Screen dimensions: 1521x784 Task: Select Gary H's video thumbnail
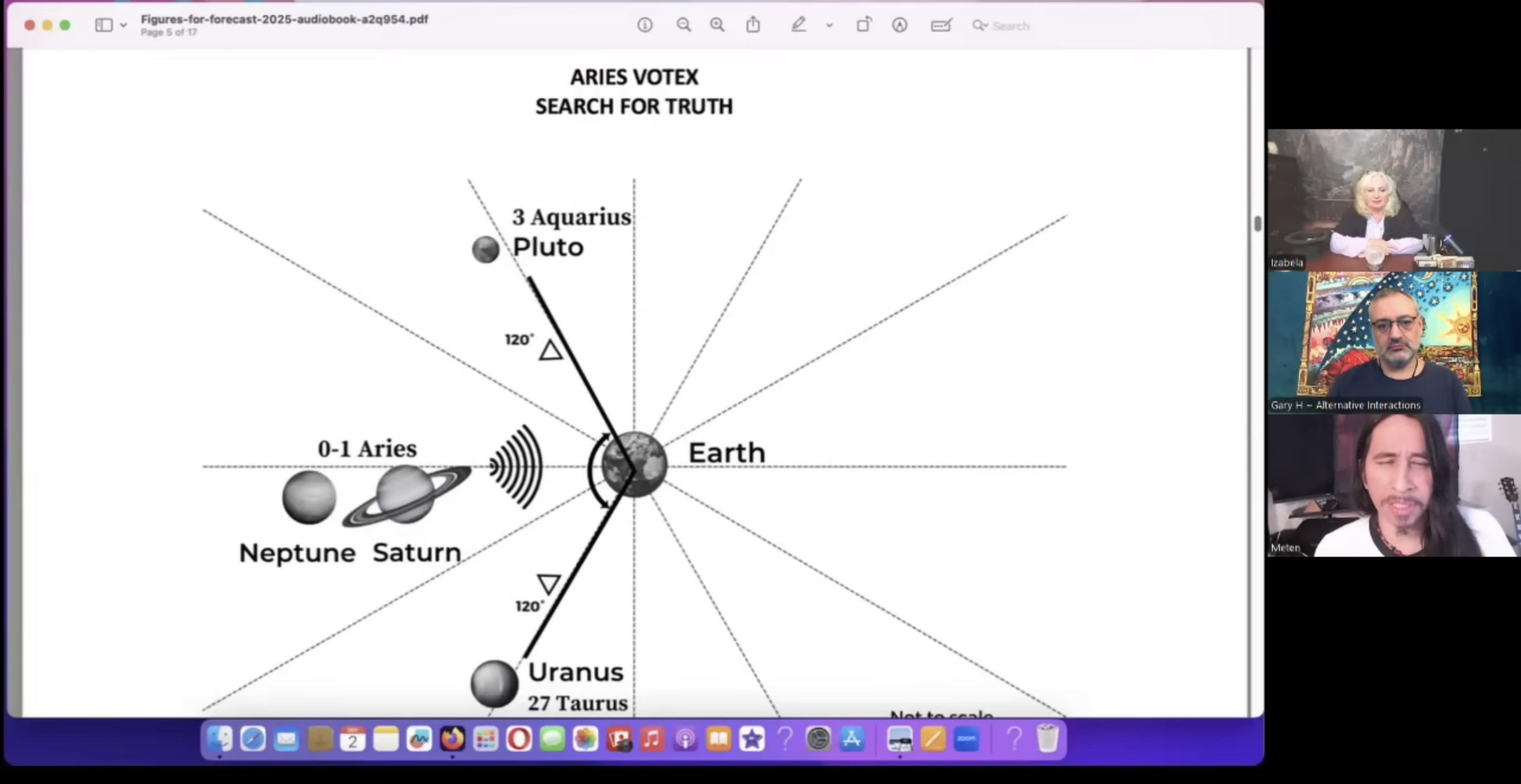click(1393, 342)
